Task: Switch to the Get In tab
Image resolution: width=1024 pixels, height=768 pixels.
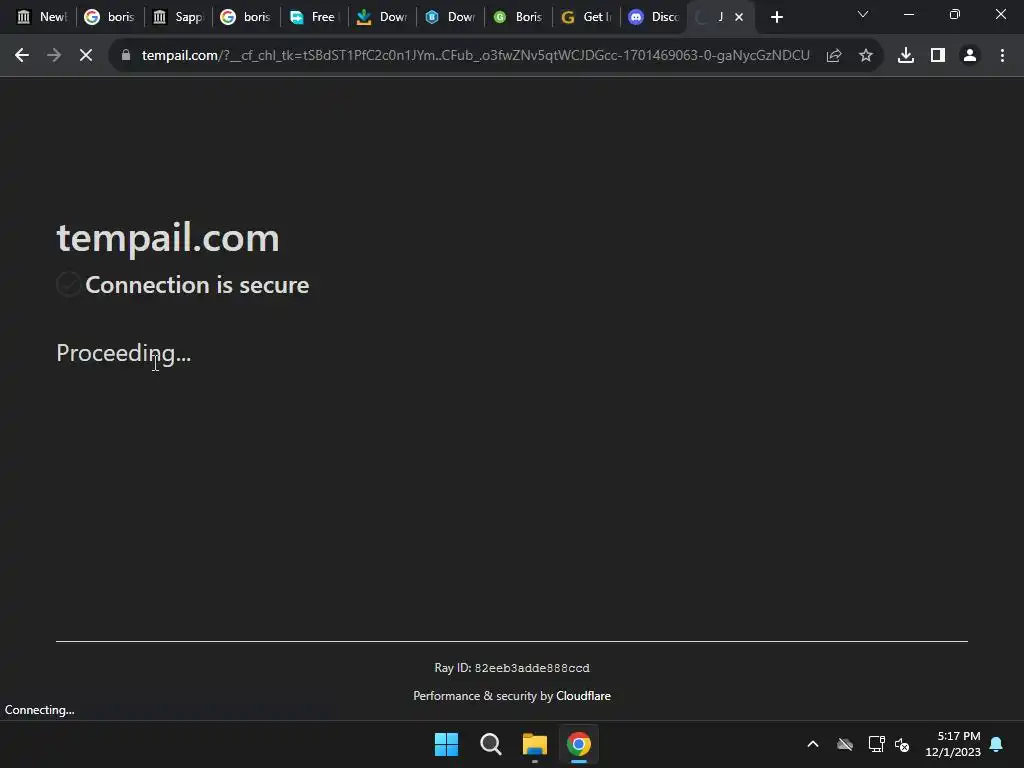Action: coord(584,17)
